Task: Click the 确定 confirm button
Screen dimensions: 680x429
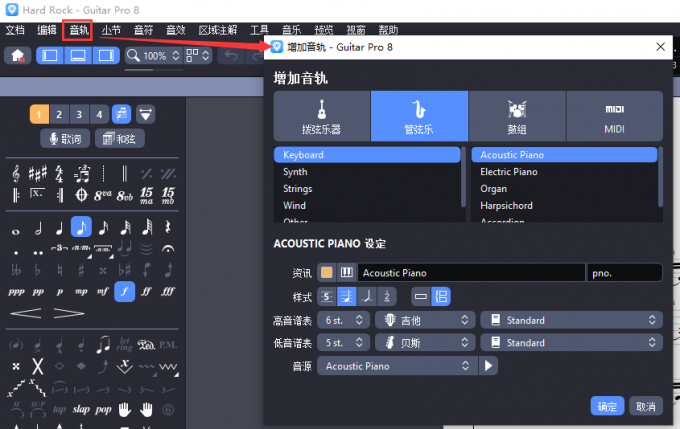Action: point(607,406)
